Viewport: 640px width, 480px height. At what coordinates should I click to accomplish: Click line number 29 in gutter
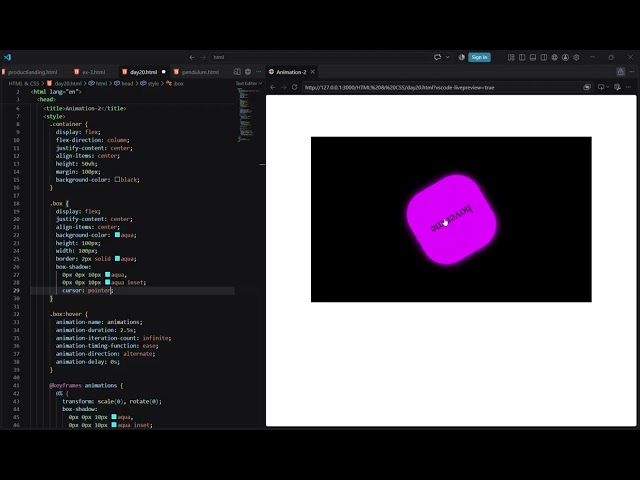(x=16, y=290)
